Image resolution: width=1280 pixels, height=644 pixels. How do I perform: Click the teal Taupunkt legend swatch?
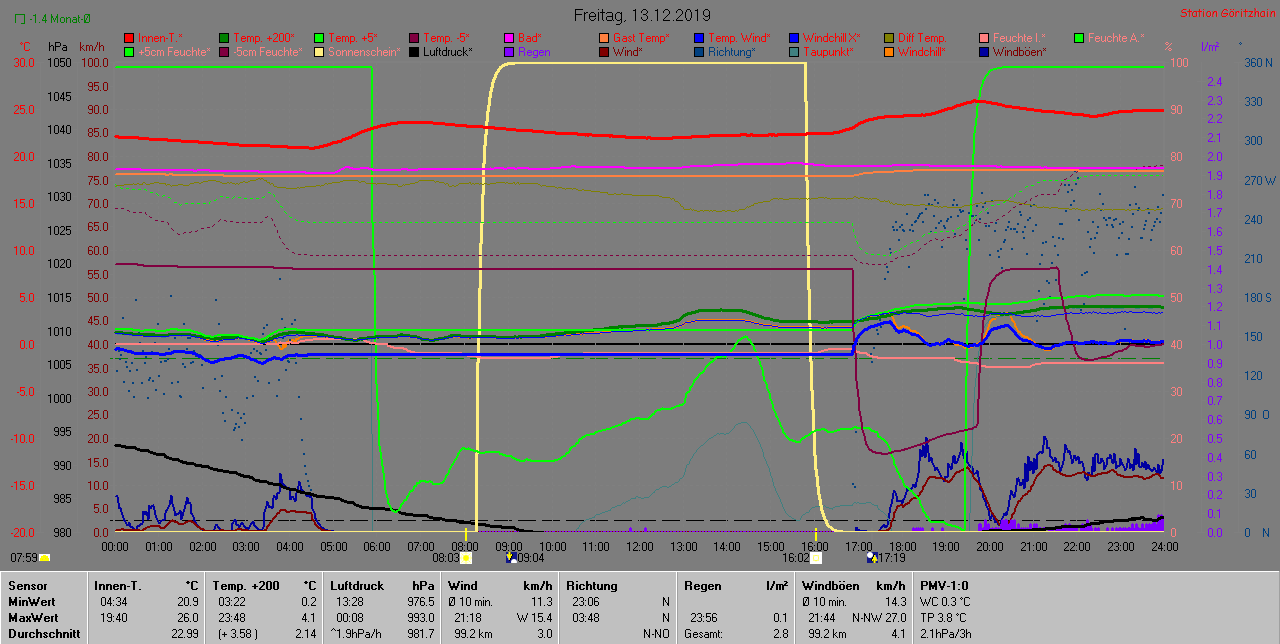(794, 51)
